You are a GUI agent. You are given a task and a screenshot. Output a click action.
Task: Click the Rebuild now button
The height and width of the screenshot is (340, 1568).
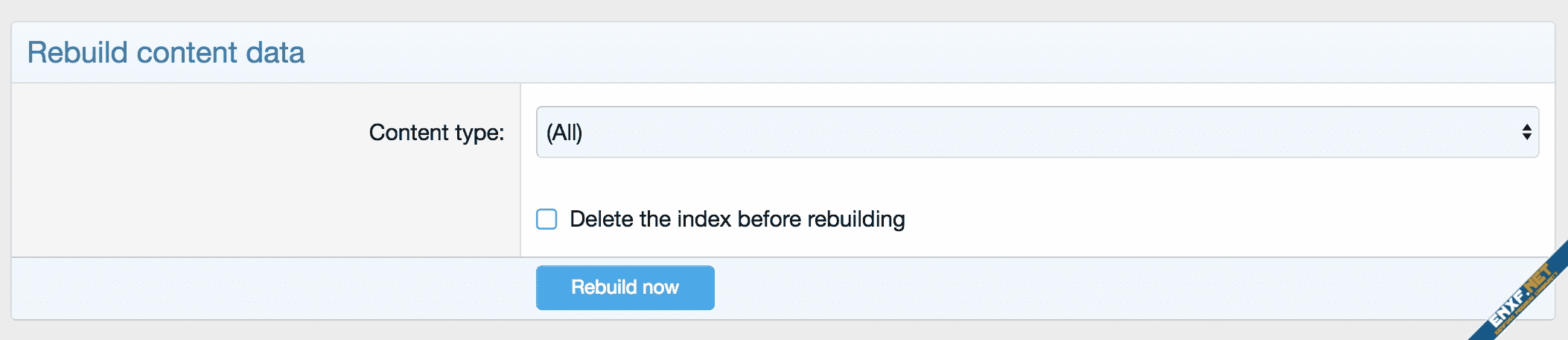625,288
